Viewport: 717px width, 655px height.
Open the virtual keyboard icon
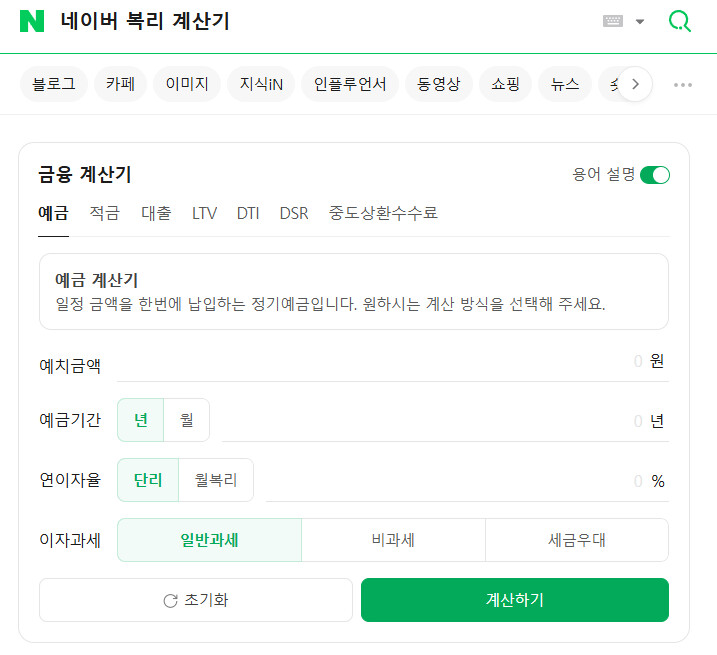[613, 21]
